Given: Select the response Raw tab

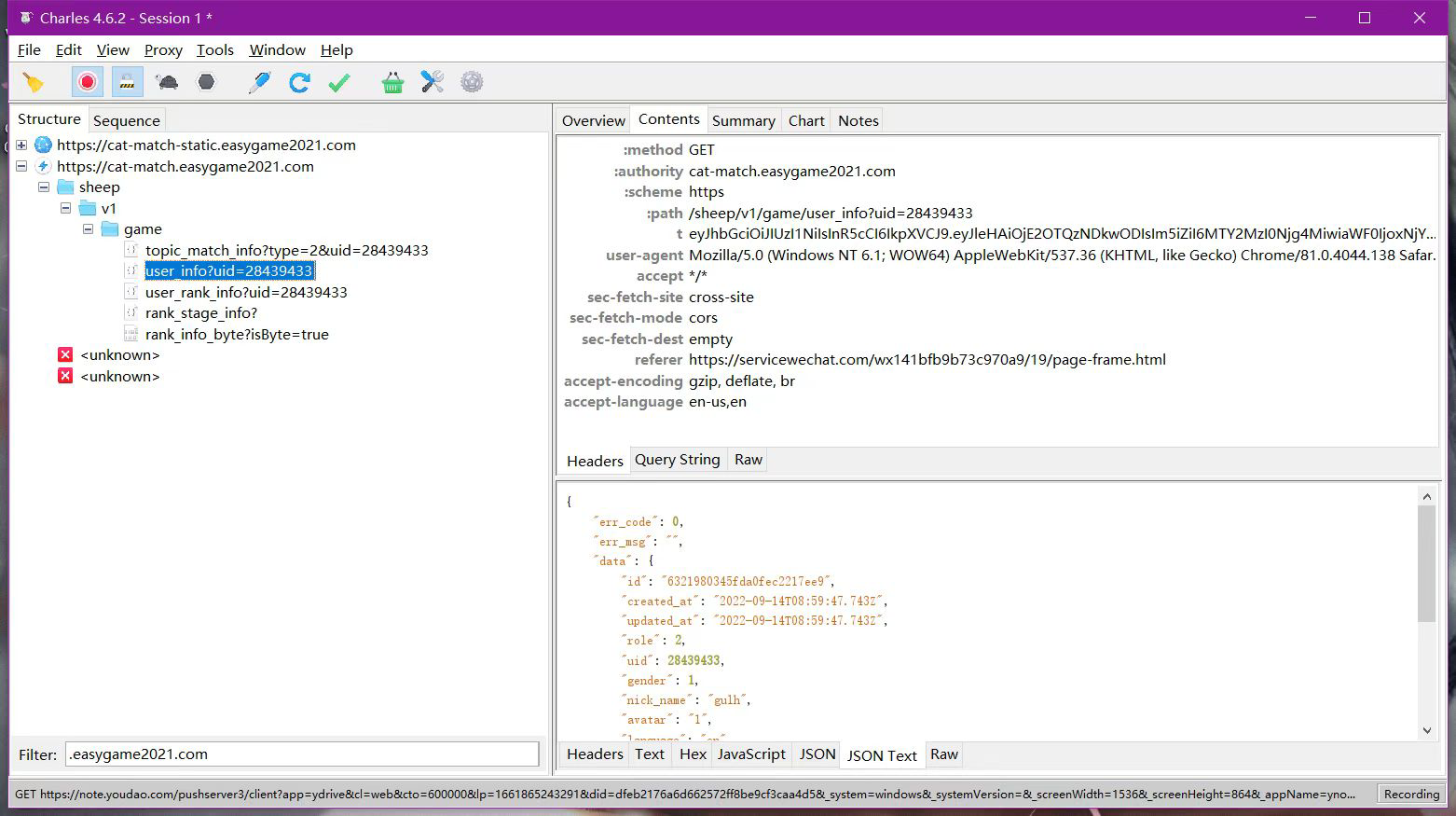Looking at the screenshot, I should pyautogui.click(x=944, y=754).
